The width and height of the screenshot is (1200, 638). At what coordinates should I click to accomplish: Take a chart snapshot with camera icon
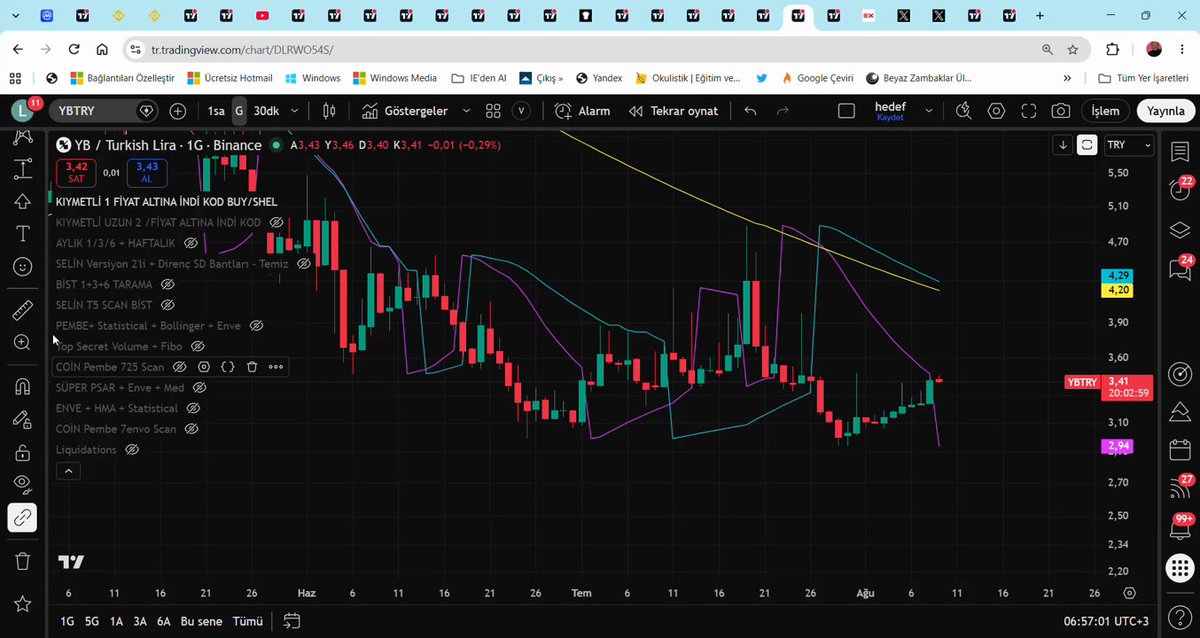coord(1060,111)
